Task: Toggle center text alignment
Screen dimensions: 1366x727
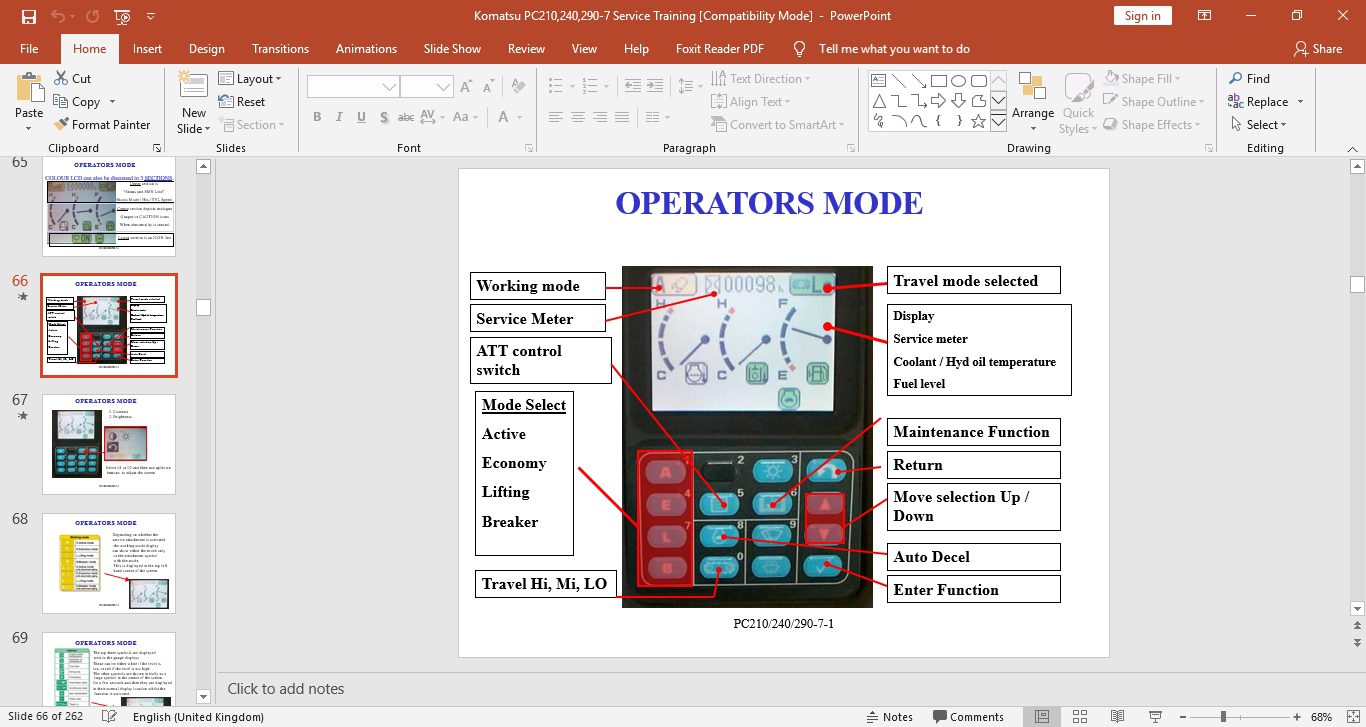Action: 577,117
